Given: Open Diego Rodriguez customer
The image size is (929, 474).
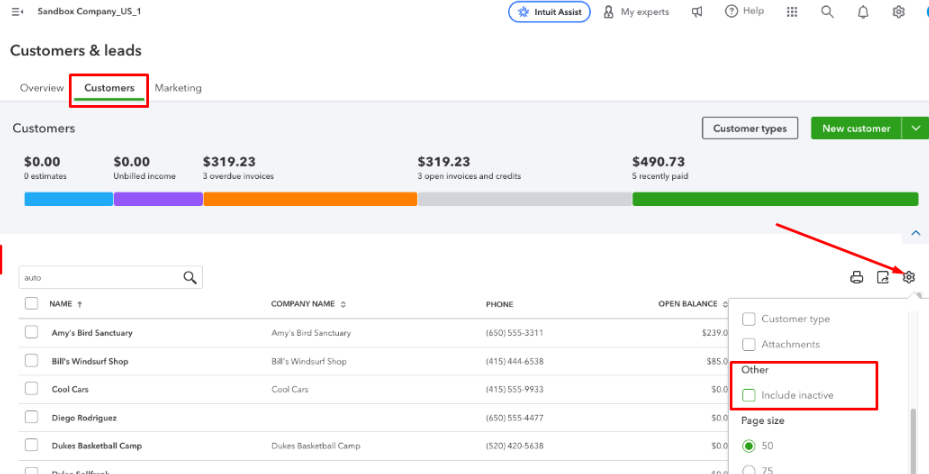Looking at the screenshot, I should click(x=84, y=418).
